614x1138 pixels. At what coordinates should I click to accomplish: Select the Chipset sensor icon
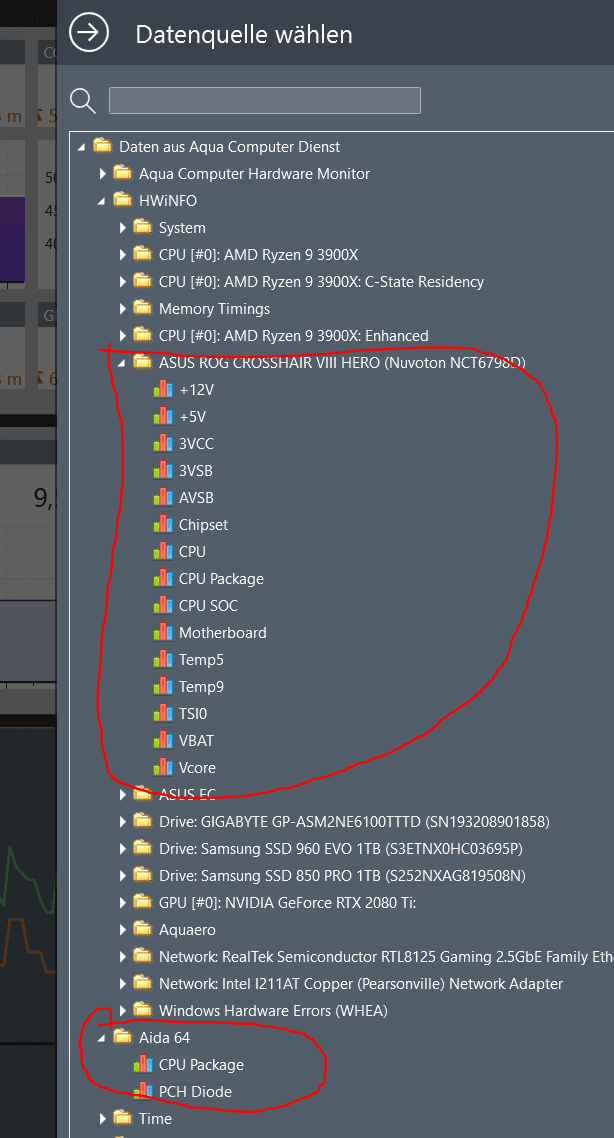pos(163,525)
